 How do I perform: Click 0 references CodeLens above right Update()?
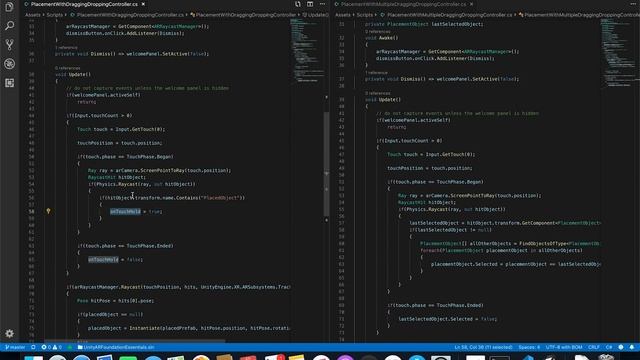378,93
